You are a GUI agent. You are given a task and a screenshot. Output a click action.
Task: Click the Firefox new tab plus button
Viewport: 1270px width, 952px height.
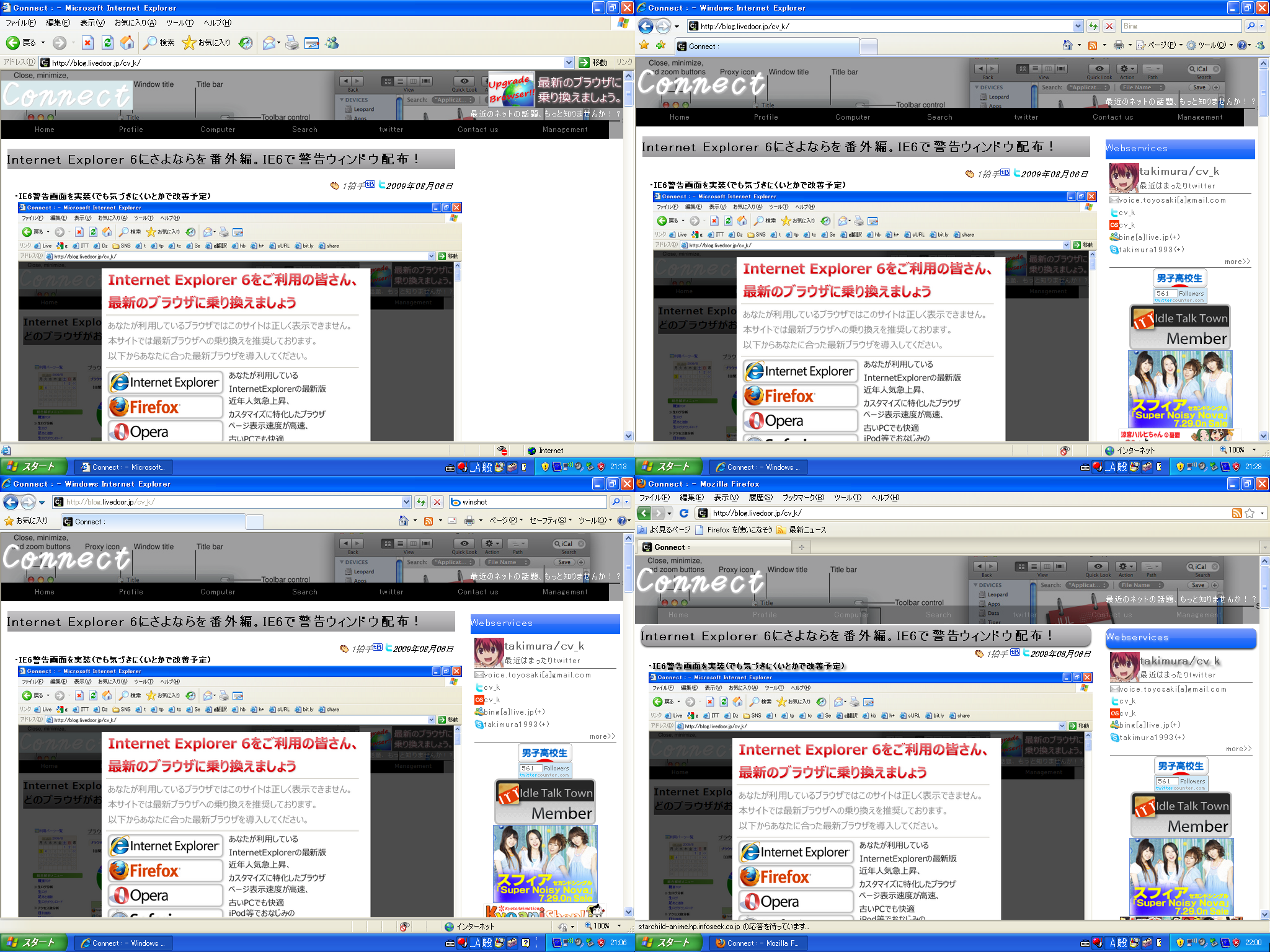click(x=801, y=547)
